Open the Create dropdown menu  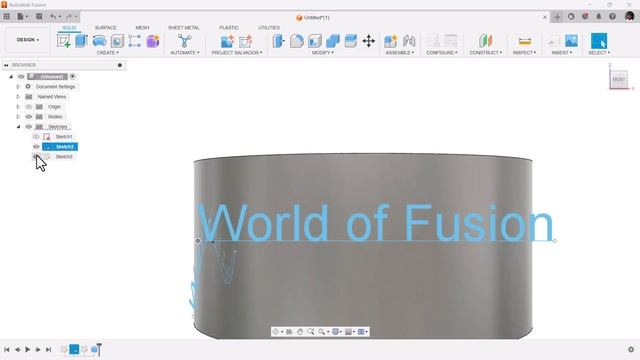point(108,53)
